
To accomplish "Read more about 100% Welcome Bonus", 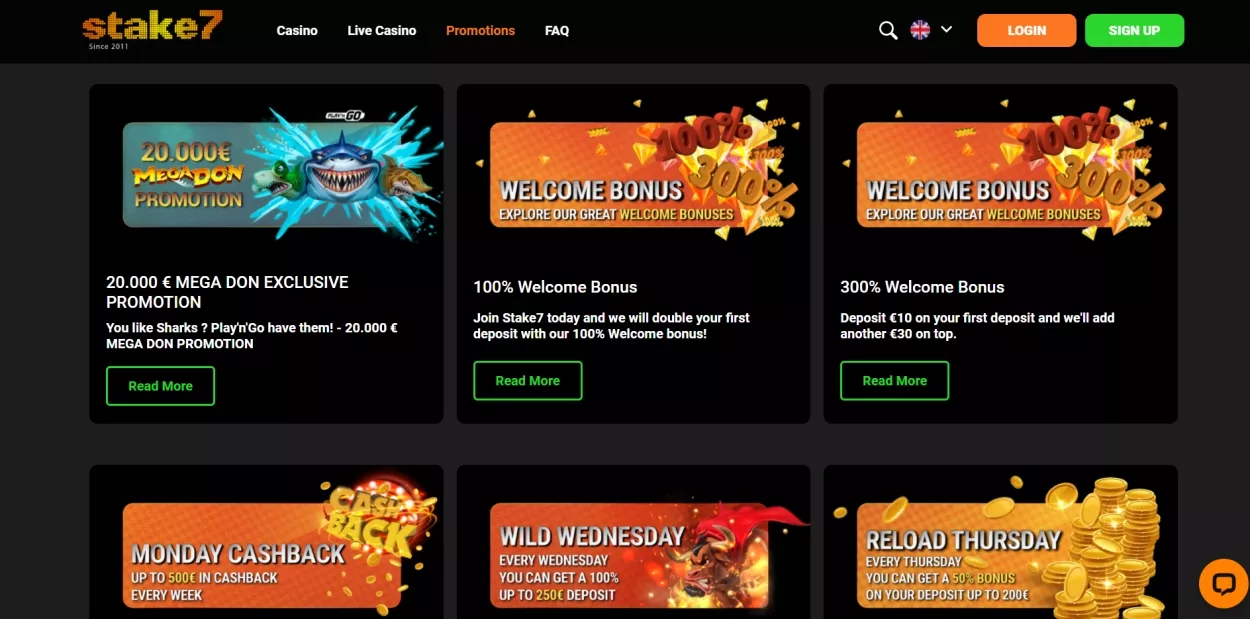I will click(527, 381).
